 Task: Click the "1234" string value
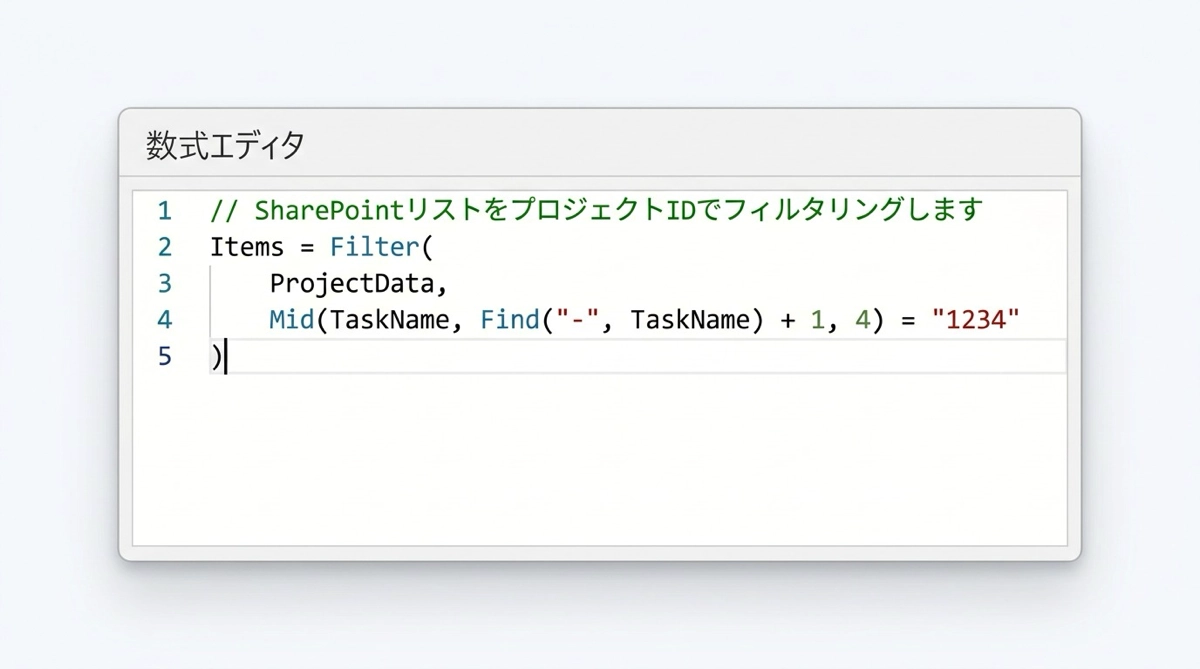pos(975,320)
